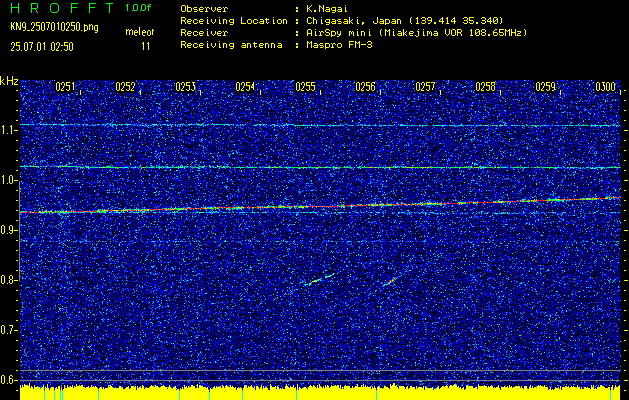Click the 0.9 frequency axis label
This screenshot has width=629, height=400.
(x=8, y=230)
